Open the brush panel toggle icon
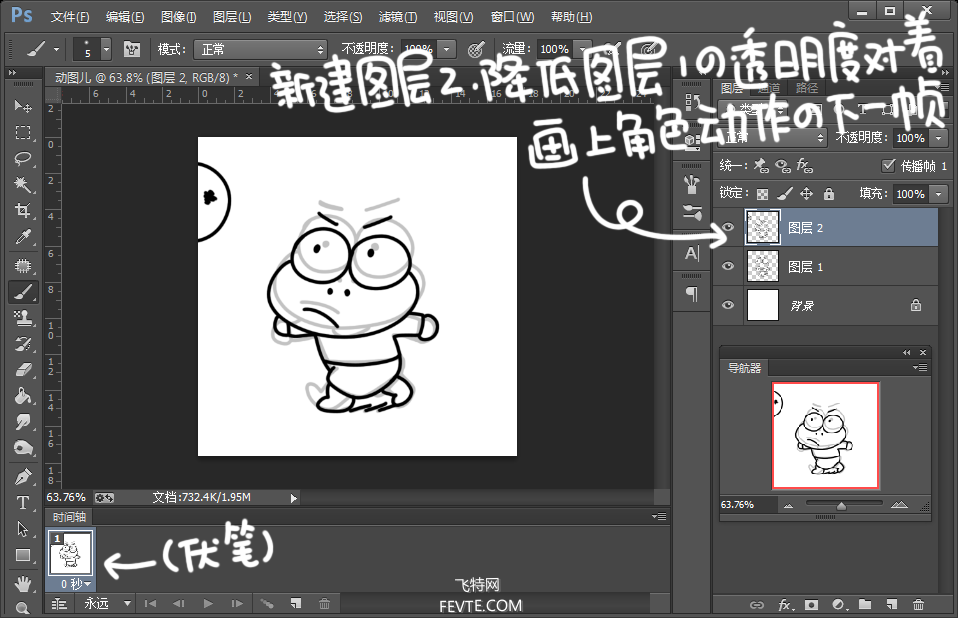 click(132, 49)
